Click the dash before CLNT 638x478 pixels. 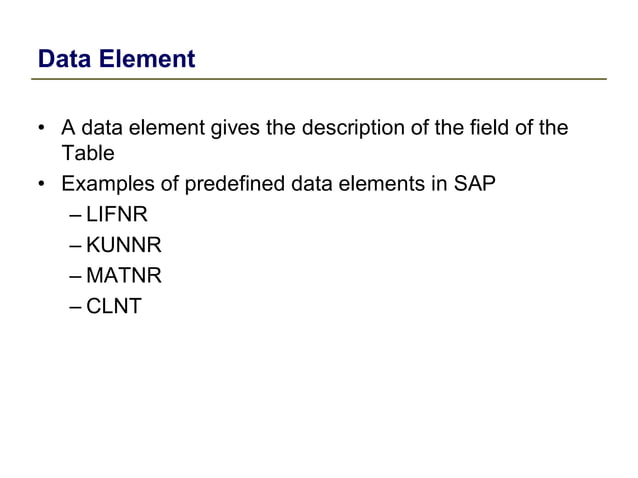coord(77,306)
